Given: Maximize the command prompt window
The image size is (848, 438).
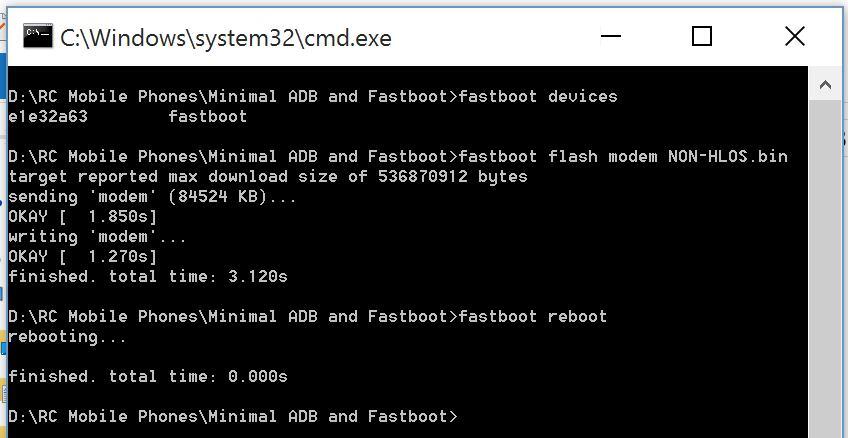Looking at the screenshot, I should [702, 37].
